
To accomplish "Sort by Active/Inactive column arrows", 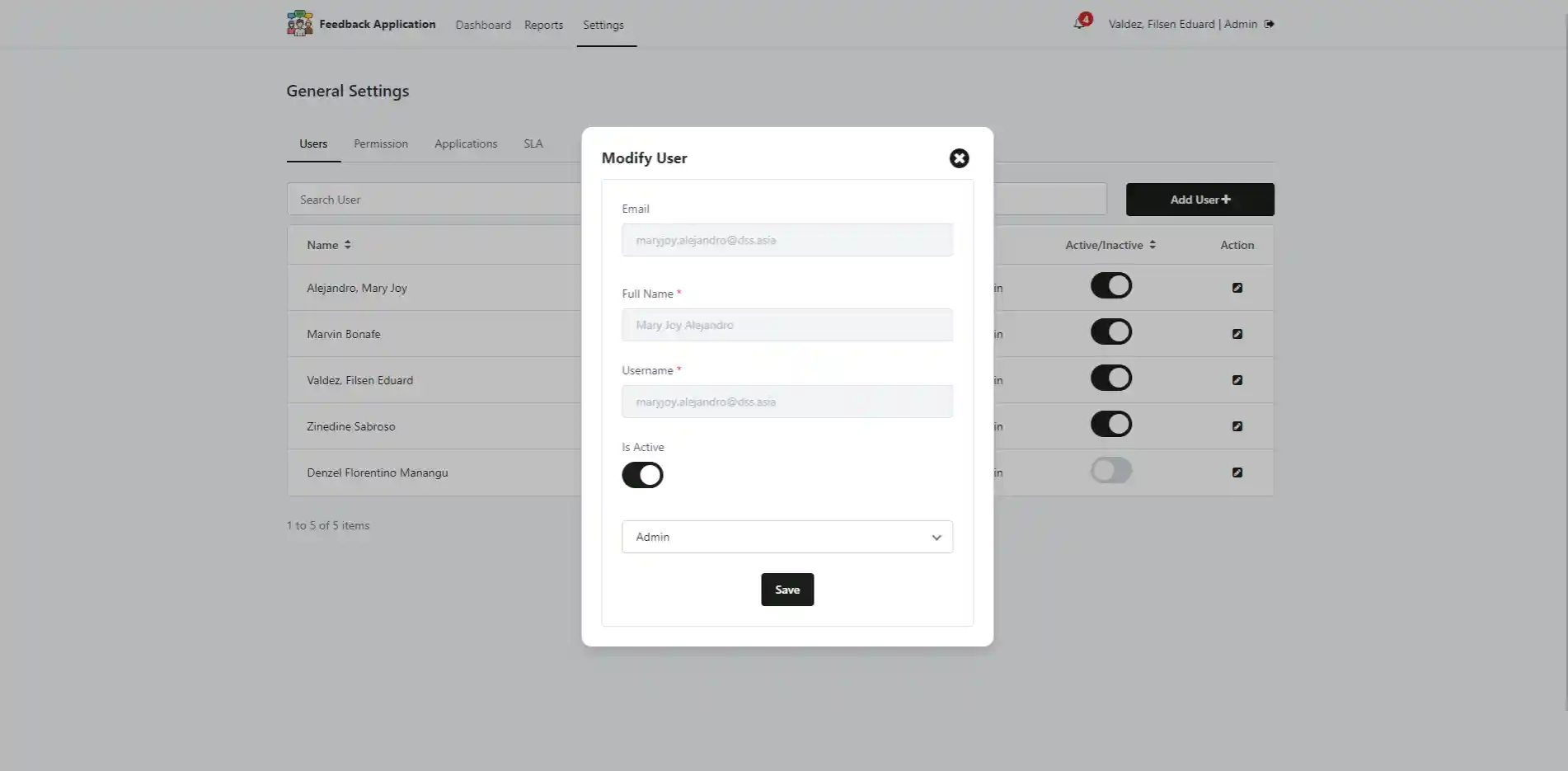I will [x=1153, y=245].
